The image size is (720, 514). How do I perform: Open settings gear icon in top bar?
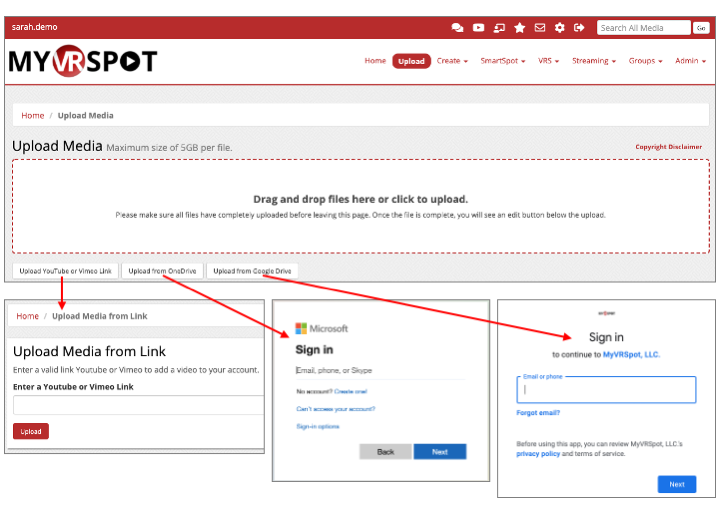(x=560, y=28)
